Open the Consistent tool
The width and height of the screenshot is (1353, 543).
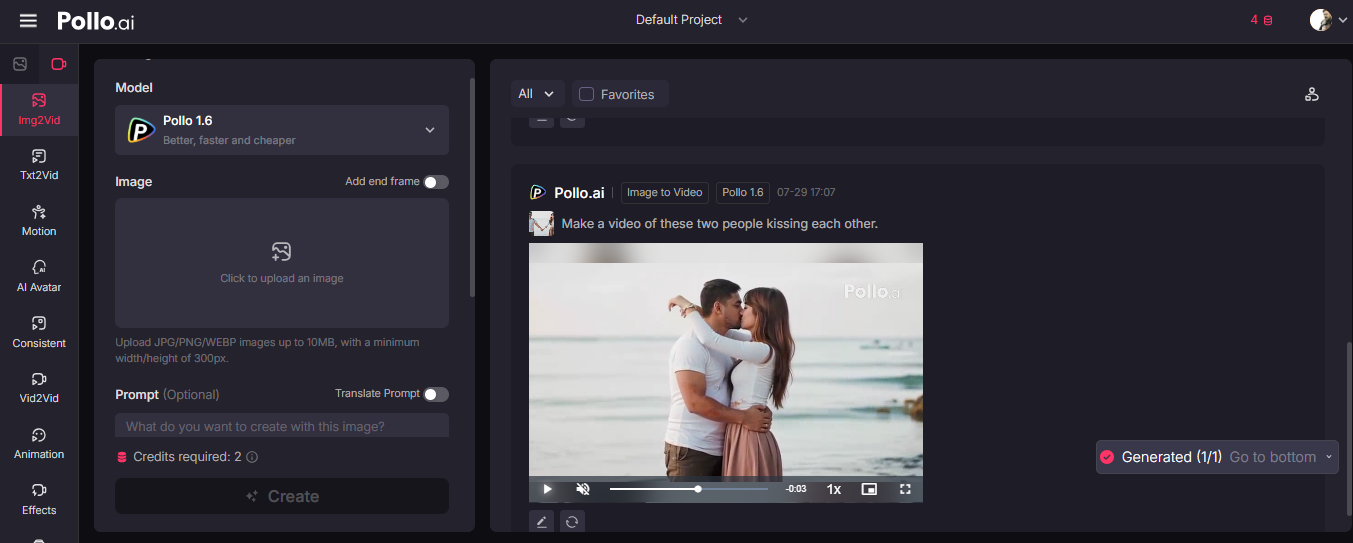(39, 333)
